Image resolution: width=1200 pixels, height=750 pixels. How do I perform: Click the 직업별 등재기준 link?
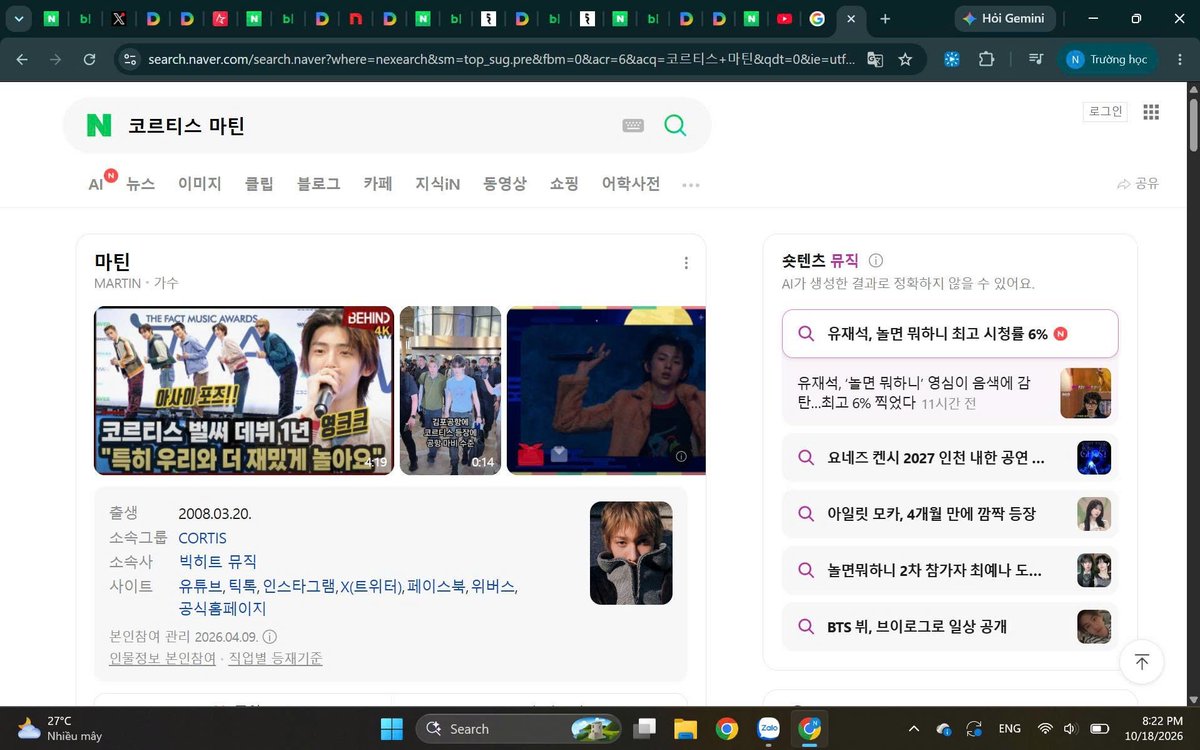276,659
